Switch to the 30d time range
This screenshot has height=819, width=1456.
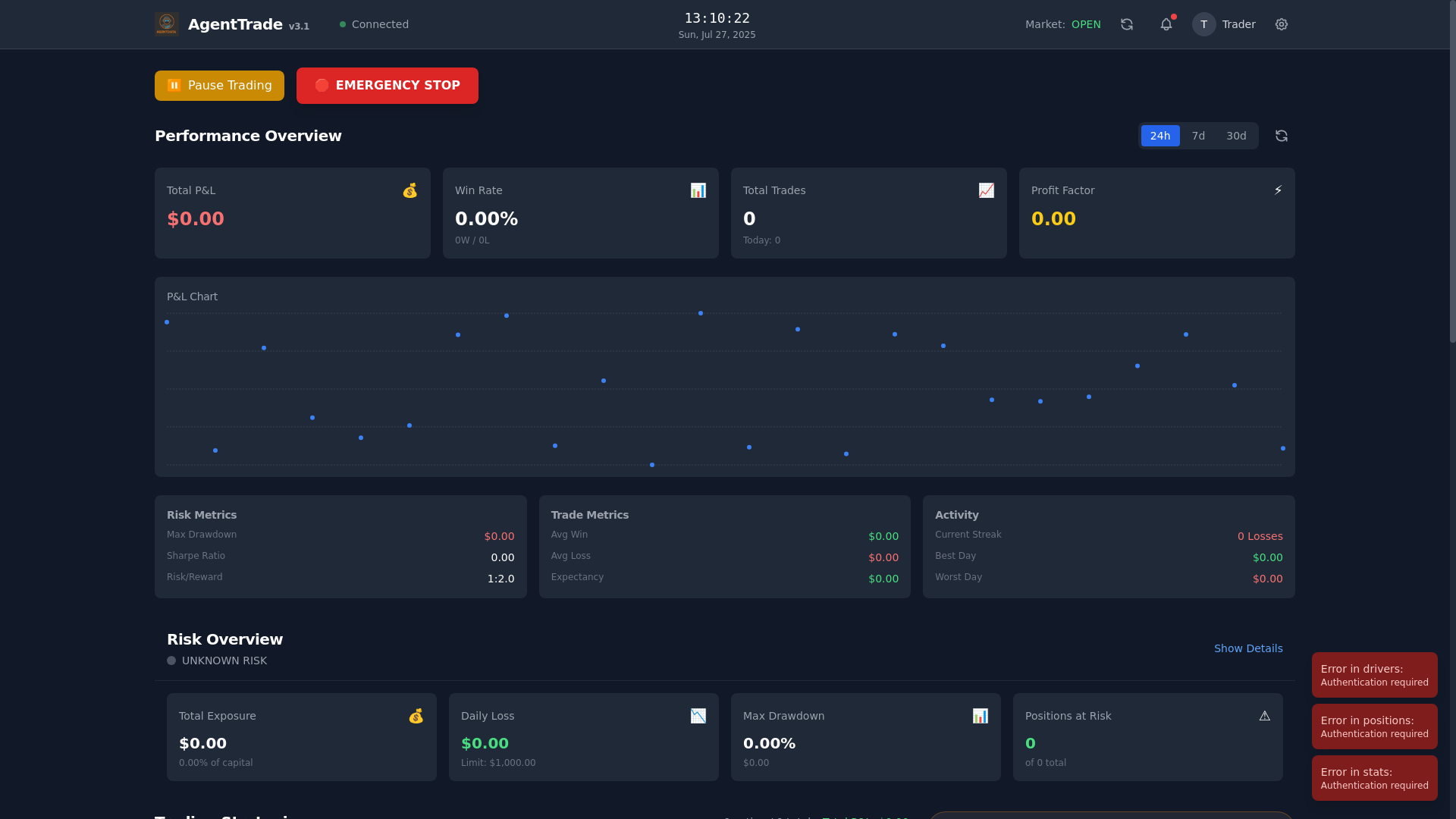coord(1236,136)
